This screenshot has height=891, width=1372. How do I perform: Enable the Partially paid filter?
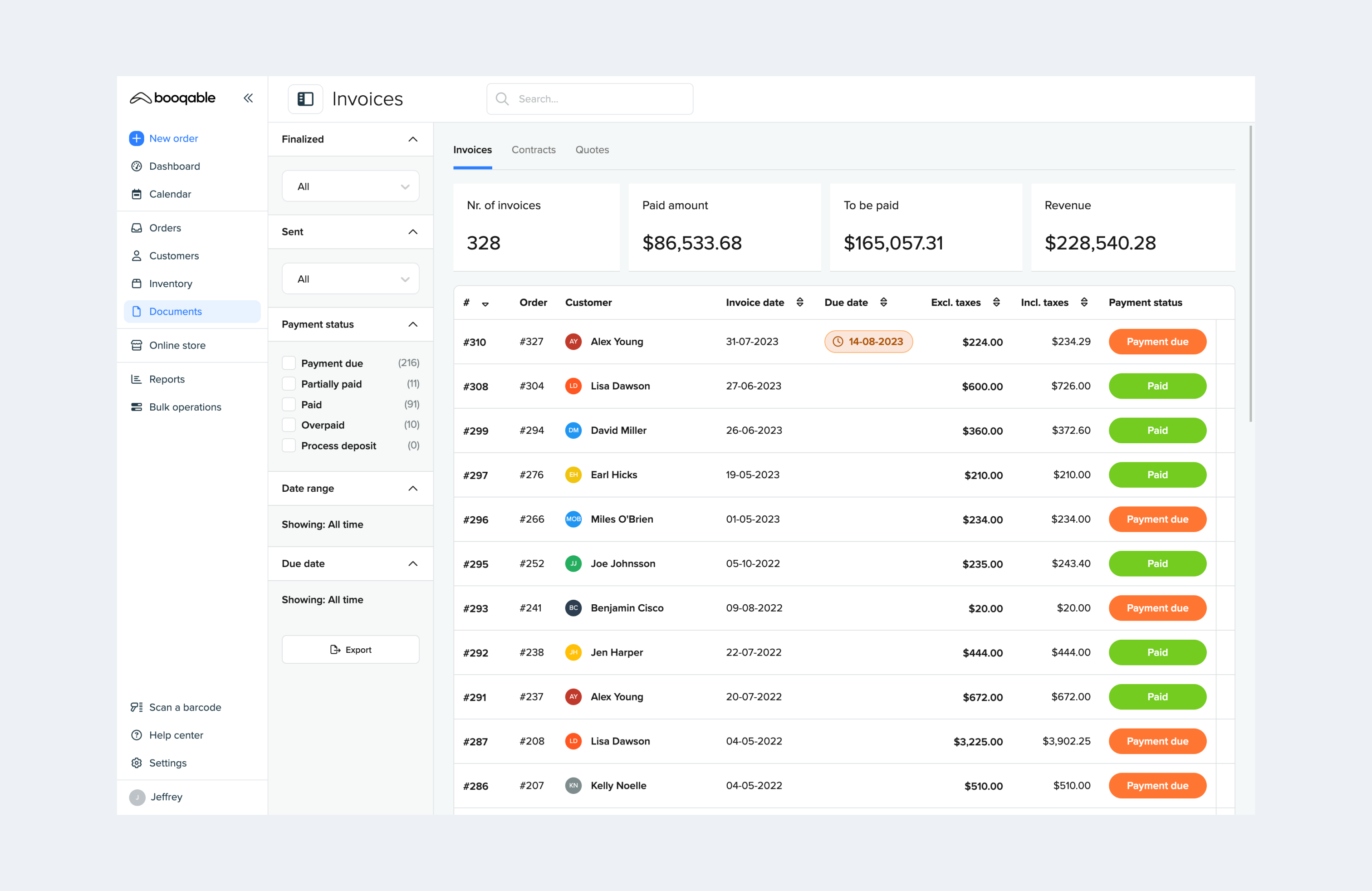tap(288, 383)
